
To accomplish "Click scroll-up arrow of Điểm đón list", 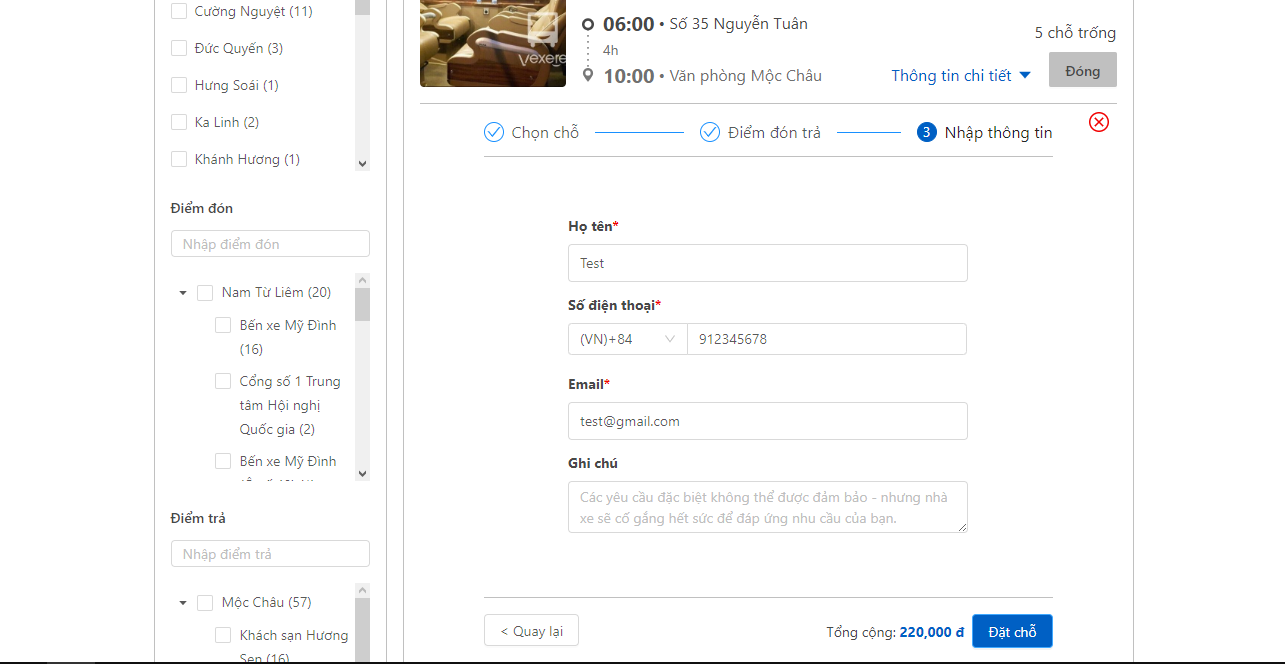I will (362, 281).
